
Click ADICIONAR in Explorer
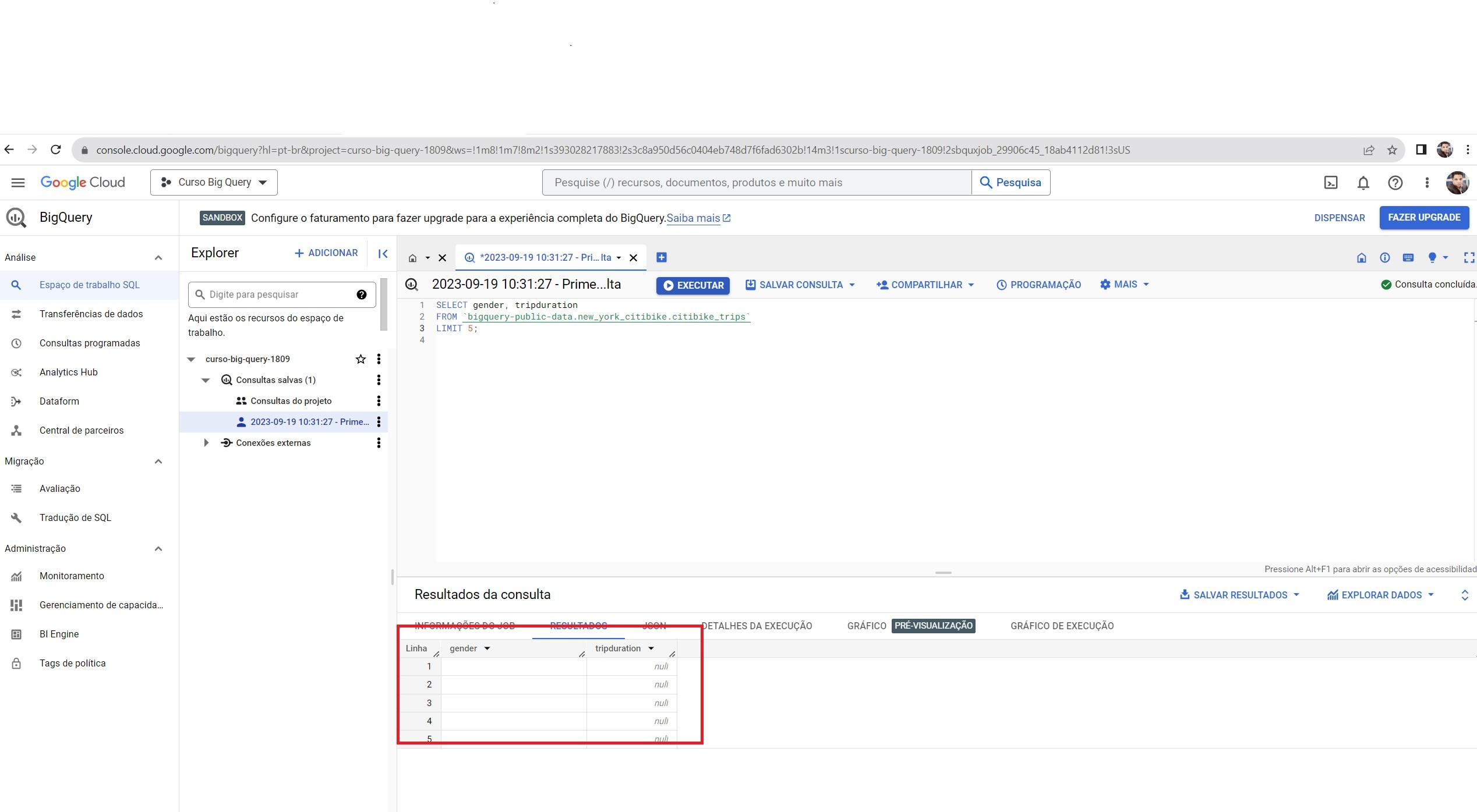tap(326, 253)
